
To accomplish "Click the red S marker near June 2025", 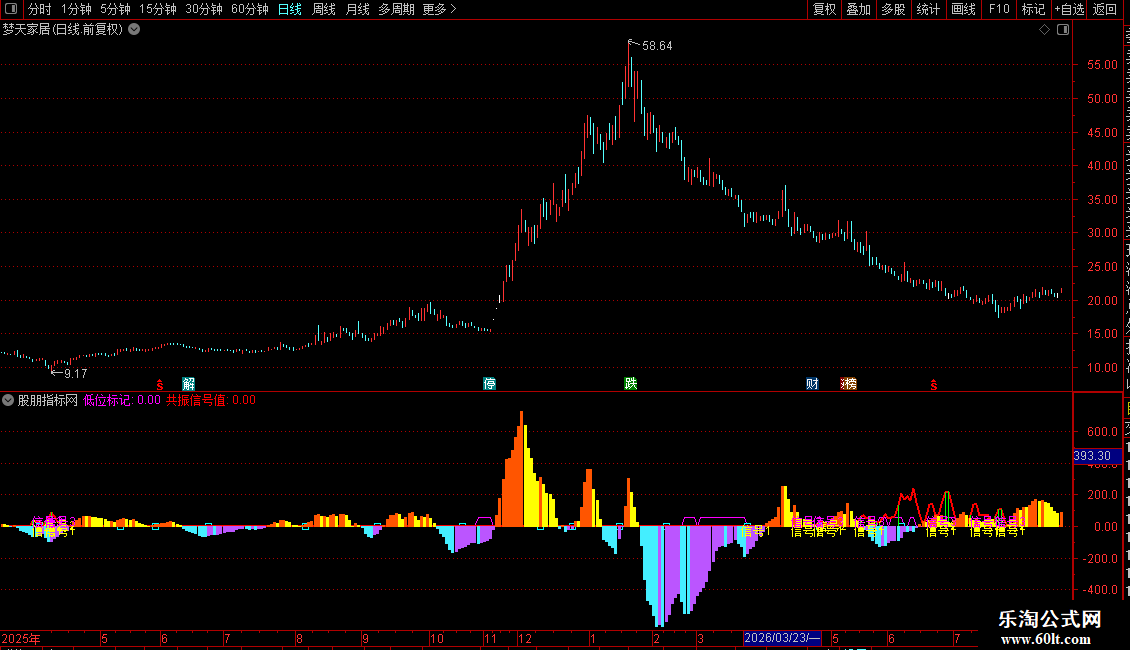I will pyautogui.click(x=160, y=386).
